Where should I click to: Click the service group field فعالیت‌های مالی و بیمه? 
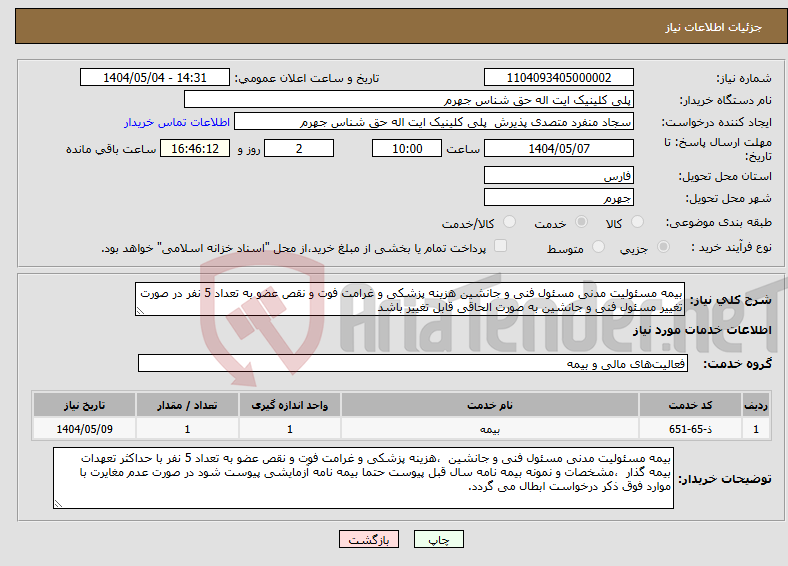413,363
